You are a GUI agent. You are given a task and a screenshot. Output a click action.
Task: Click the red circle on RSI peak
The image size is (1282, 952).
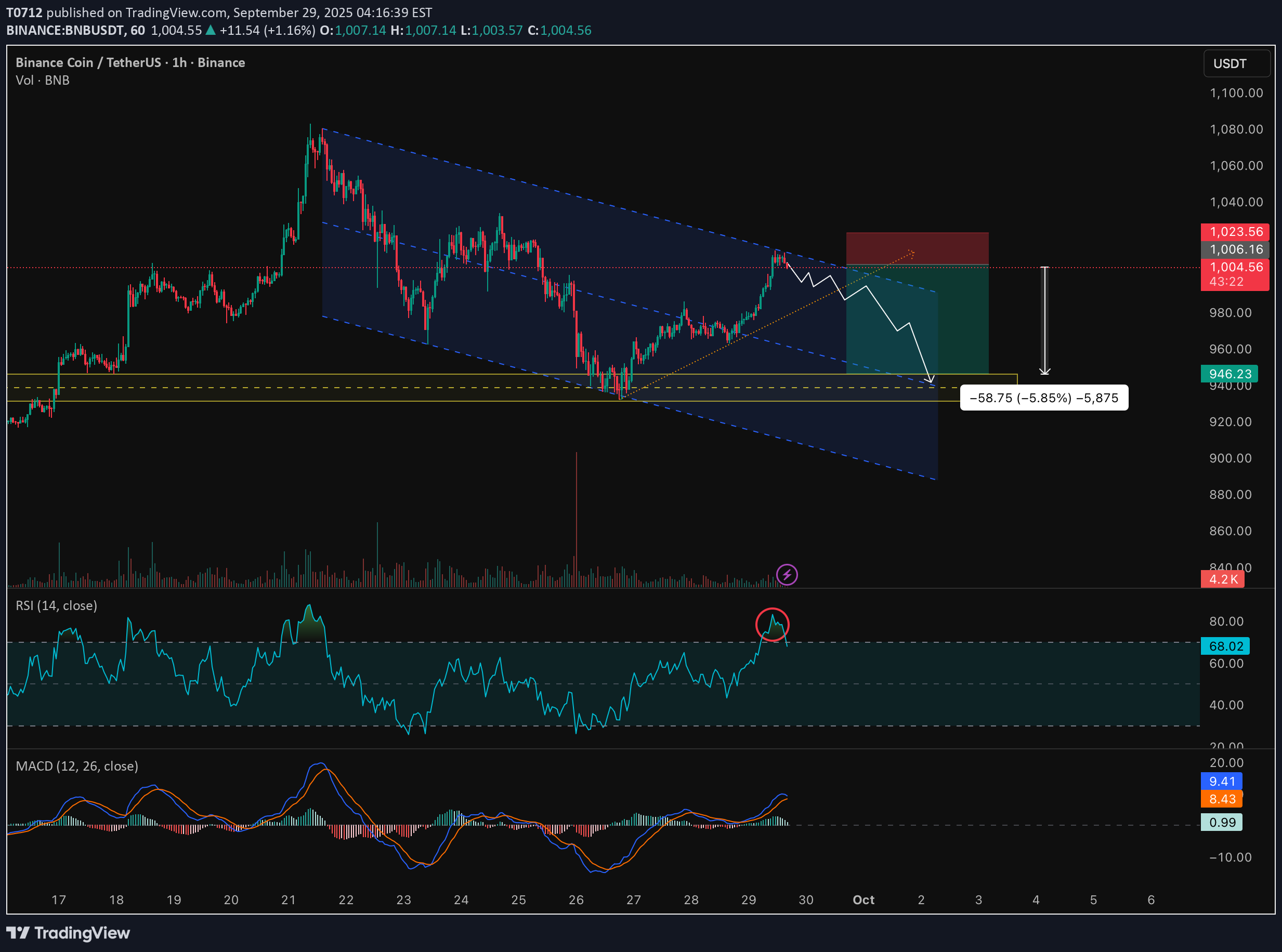[x=772, y=625]
